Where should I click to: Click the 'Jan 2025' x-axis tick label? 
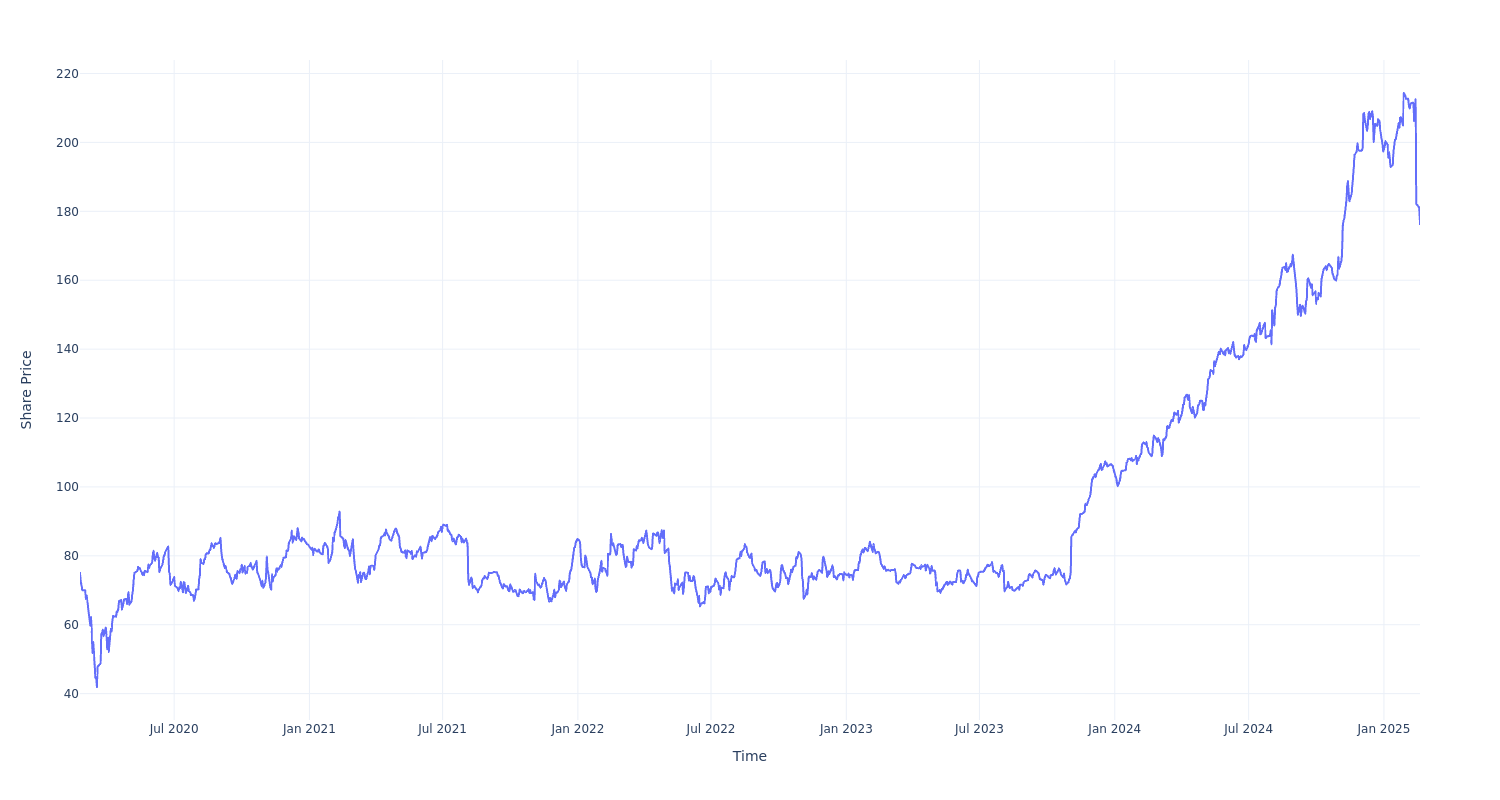[1383, 729]
